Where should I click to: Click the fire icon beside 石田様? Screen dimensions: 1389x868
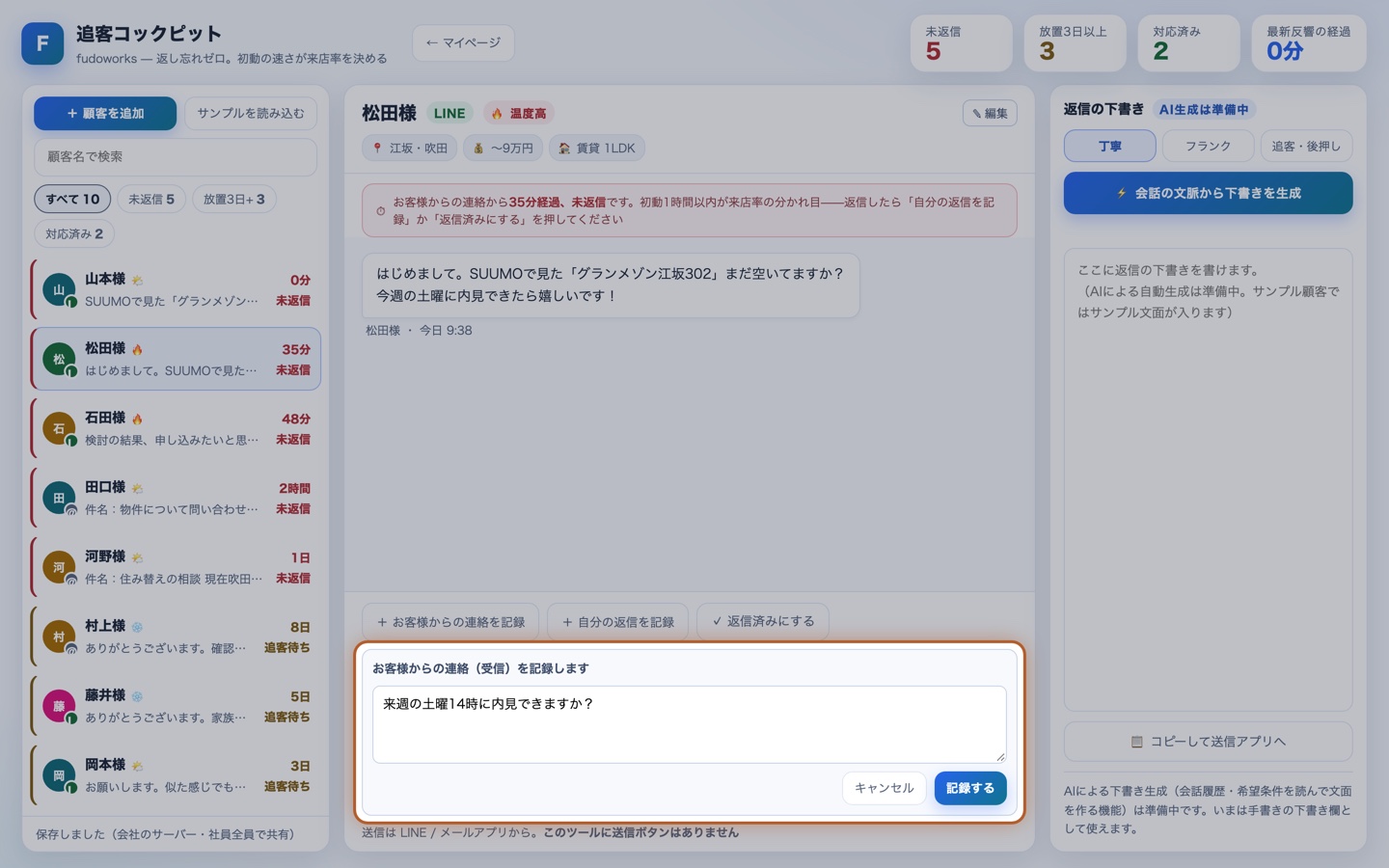click(x=137, y=419)
